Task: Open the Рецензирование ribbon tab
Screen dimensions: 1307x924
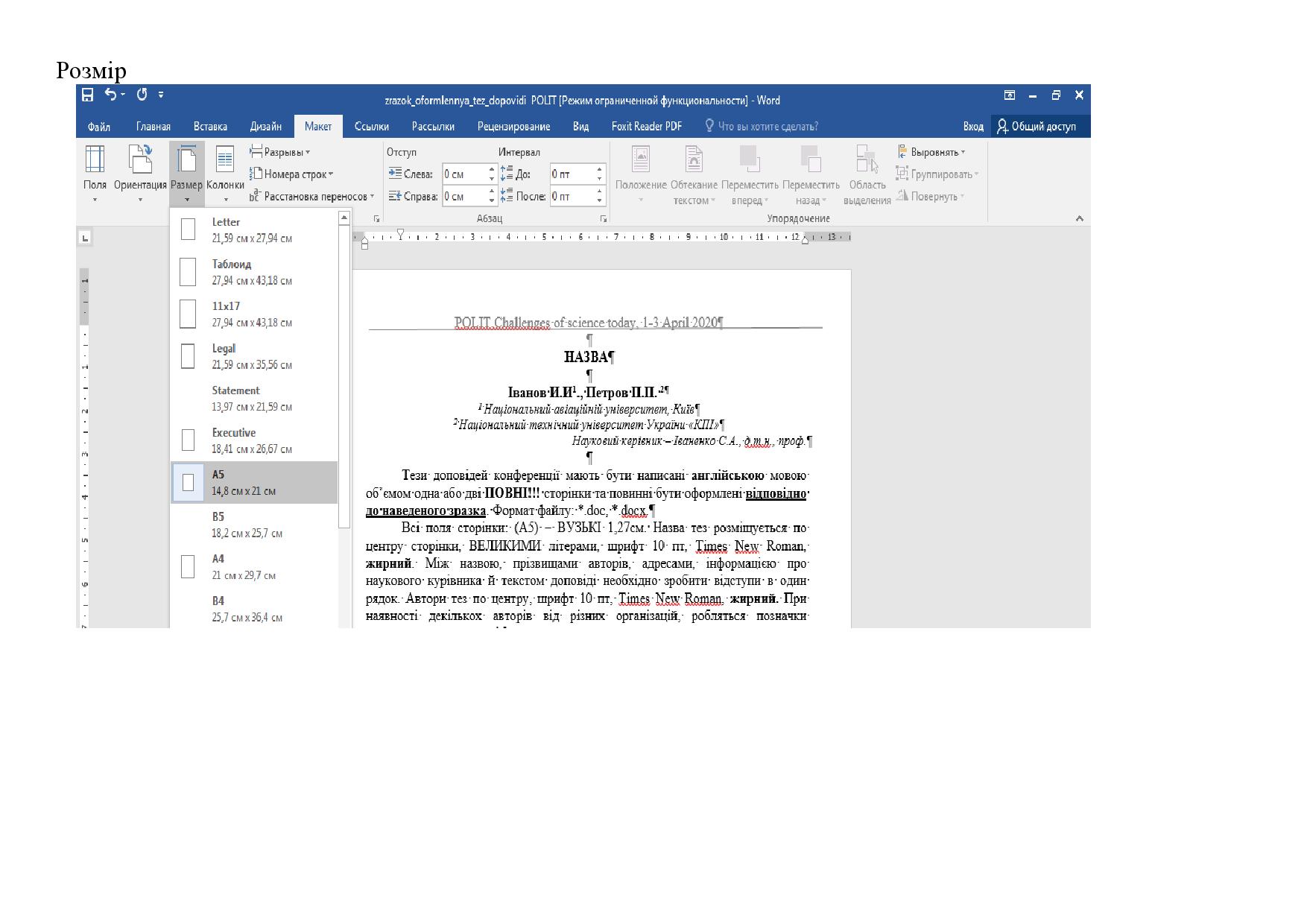Action: coord(513,127)
